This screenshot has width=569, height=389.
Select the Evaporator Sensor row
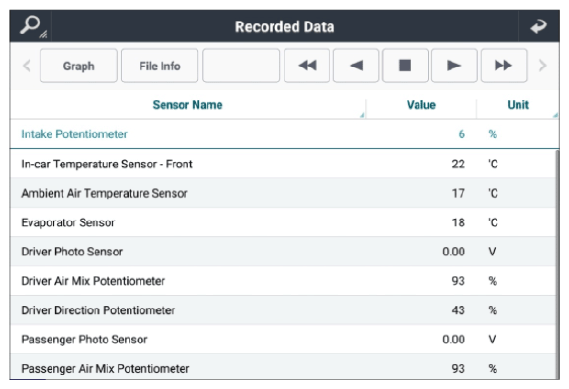(283, 222)
